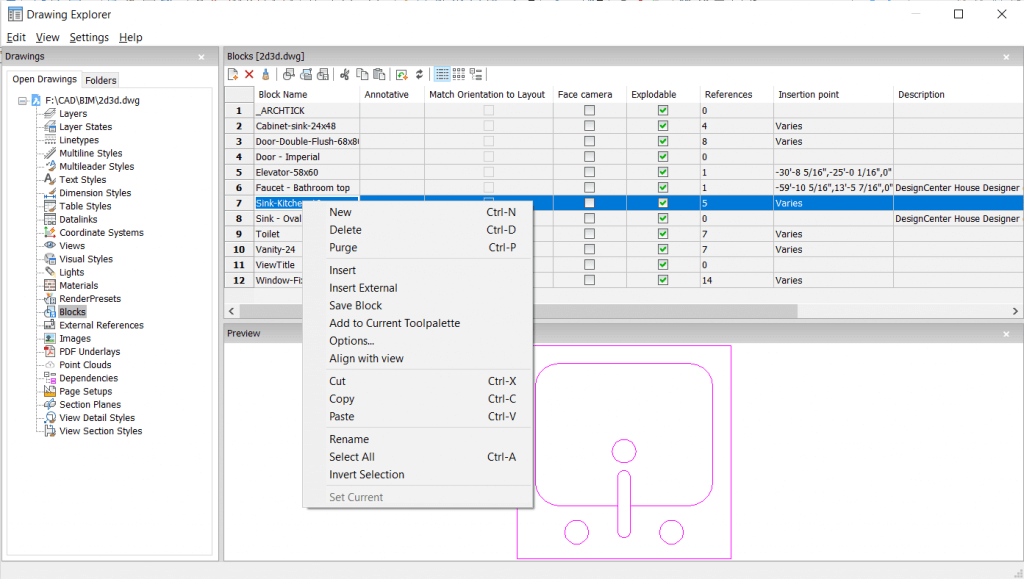Delete selected block with the red X icon

tap(249, 74)
